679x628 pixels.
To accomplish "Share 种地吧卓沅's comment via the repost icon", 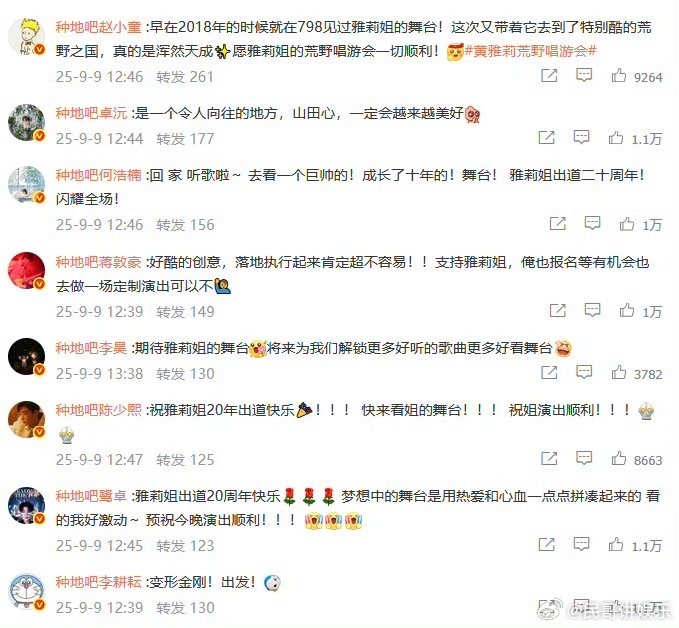I will 546,138.
